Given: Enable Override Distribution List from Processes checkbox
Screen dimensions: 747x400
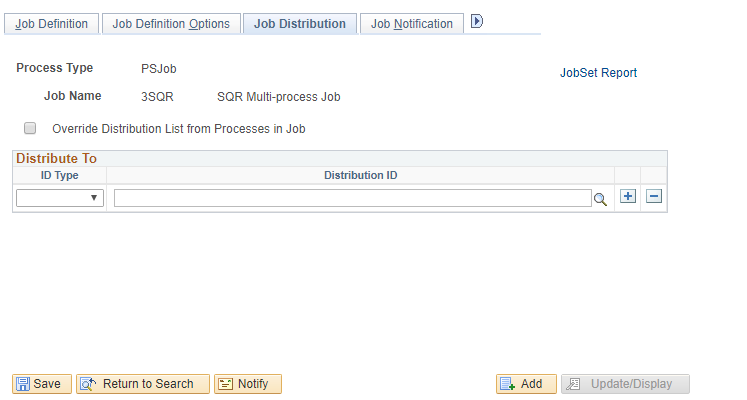Looking at the screenshot, I should click(x=30, y=129).
